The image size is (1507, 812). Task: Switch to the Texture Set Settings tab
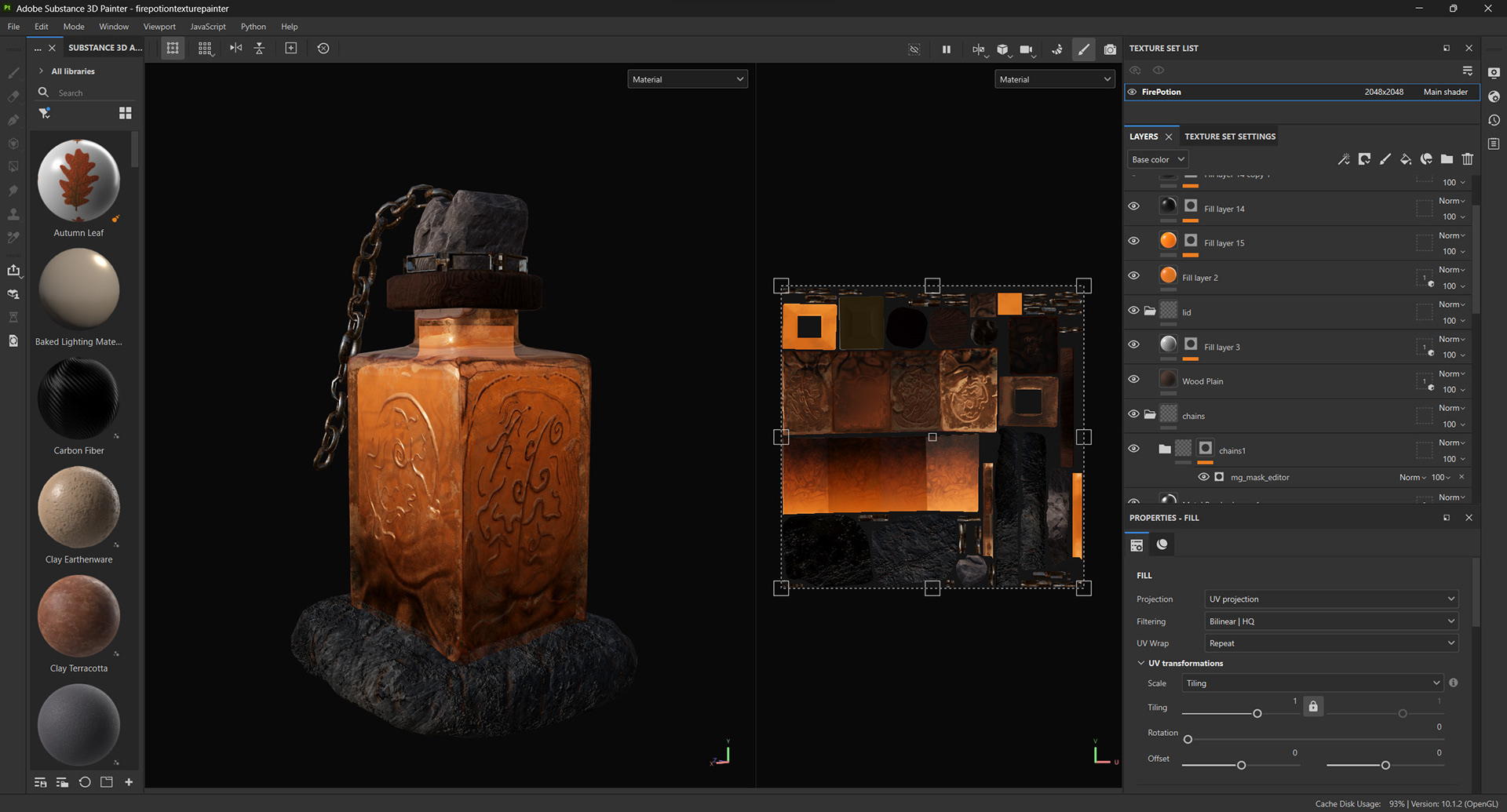click(1229, 137)
